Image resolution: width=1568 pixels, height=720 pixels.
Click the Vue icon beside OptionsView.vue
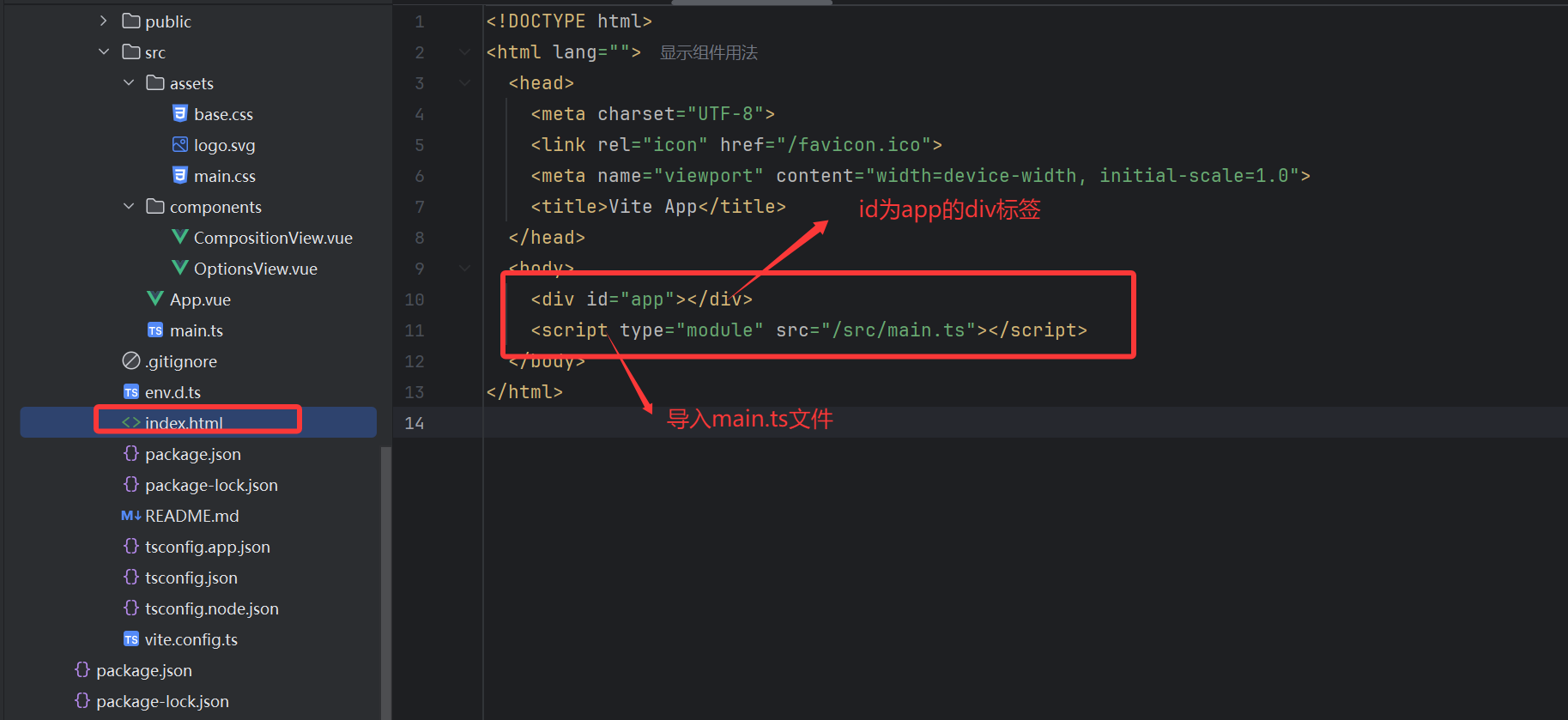tap(180, 268)
